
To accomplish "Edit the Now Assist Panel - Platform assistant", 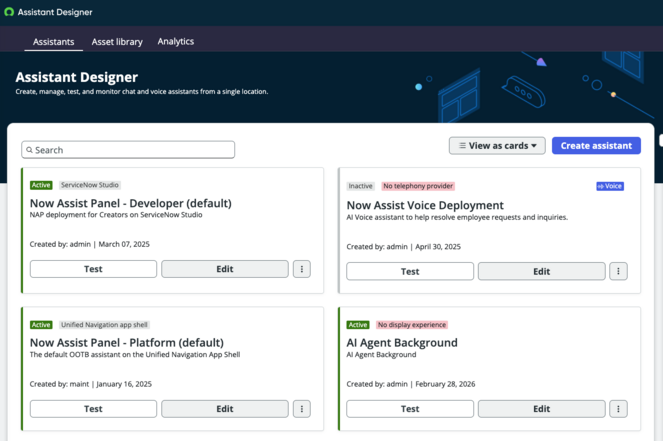I will pyautogui.click(x=225, y=409).
